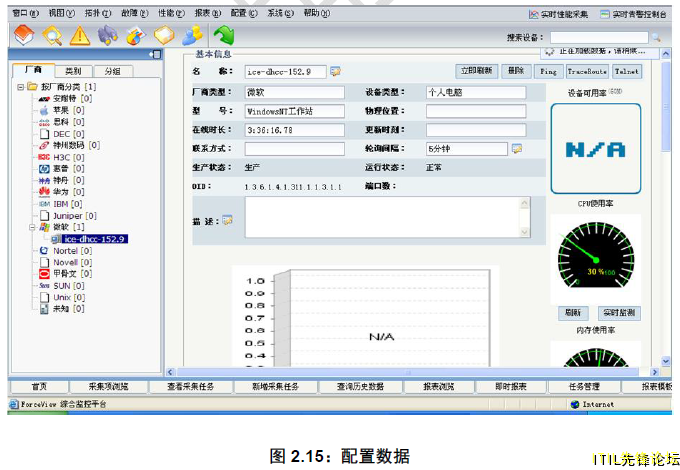Click the N/A availability display
The width and height of the screenshot is (680, 470).
pos(595,149)
